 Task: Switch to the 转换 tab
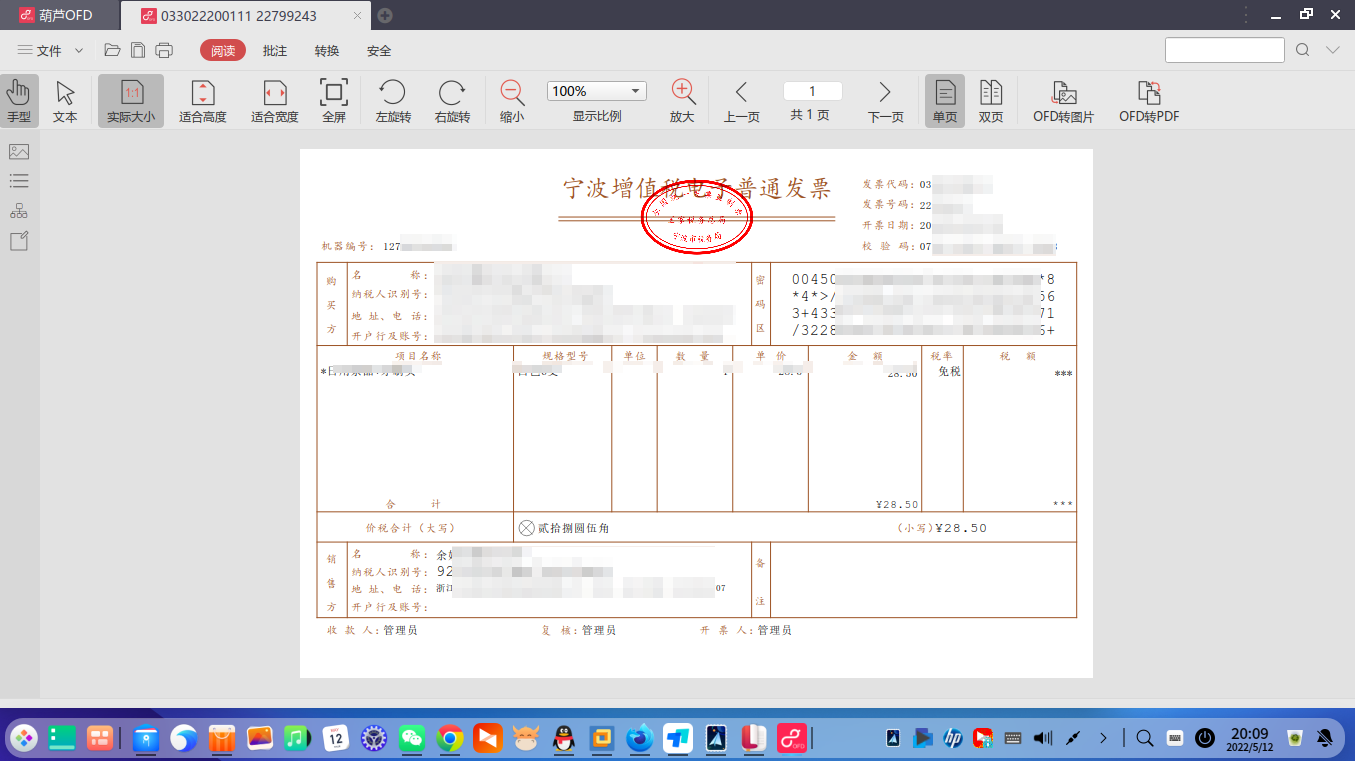coord(327,50)
